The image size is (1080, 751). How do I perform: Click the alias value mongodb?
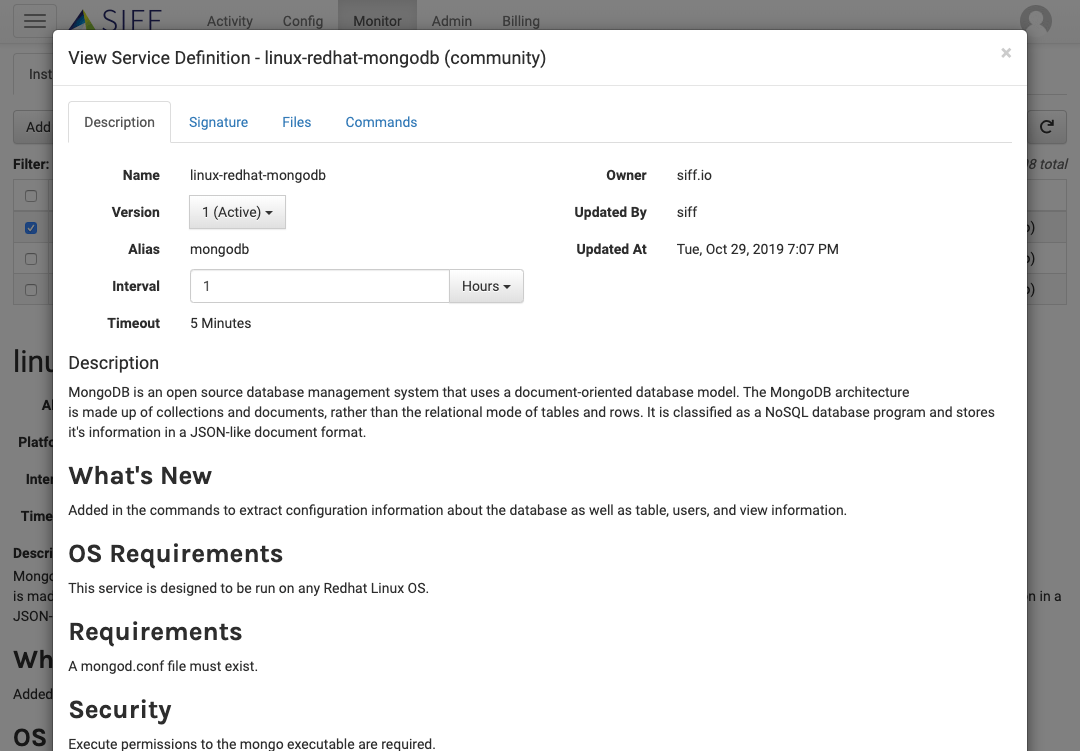220,249
